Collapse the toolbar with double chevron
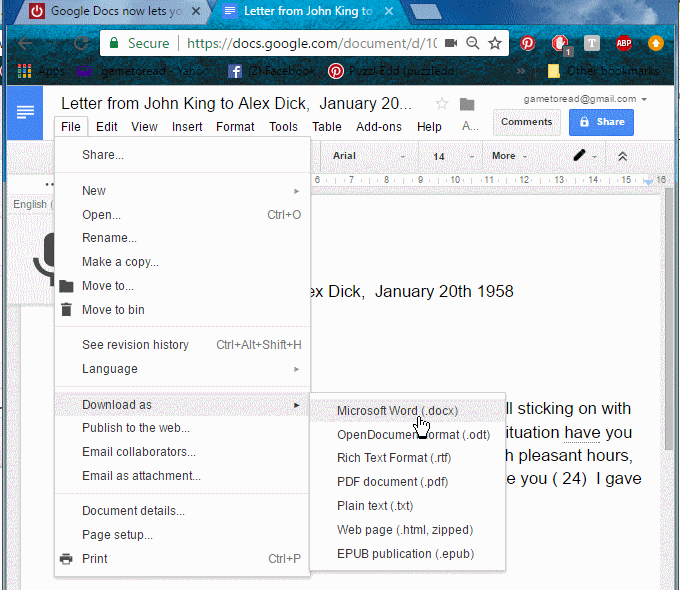680x590 pixels. (x=622, y=156)
